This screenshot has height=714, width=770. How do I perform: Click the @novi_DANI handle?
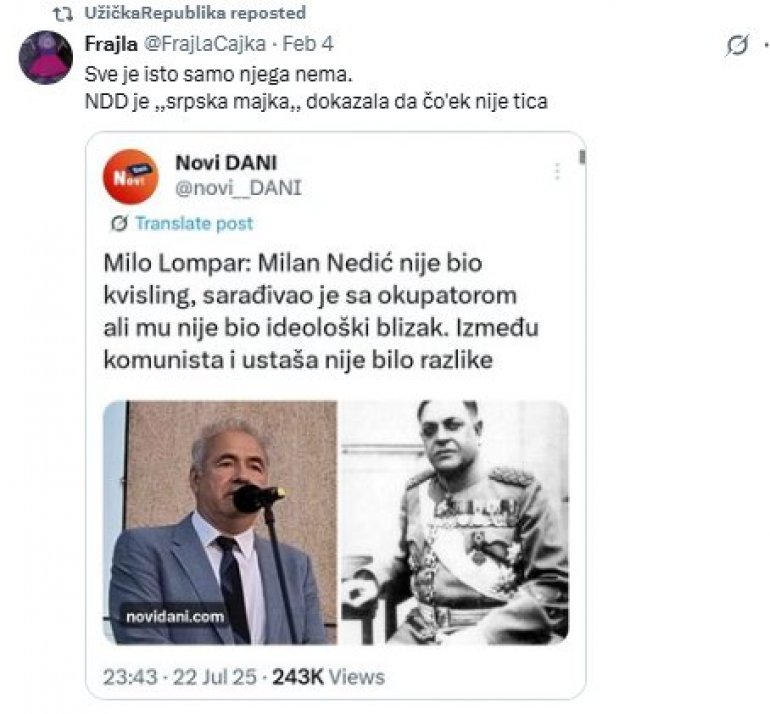click(238, 187)
